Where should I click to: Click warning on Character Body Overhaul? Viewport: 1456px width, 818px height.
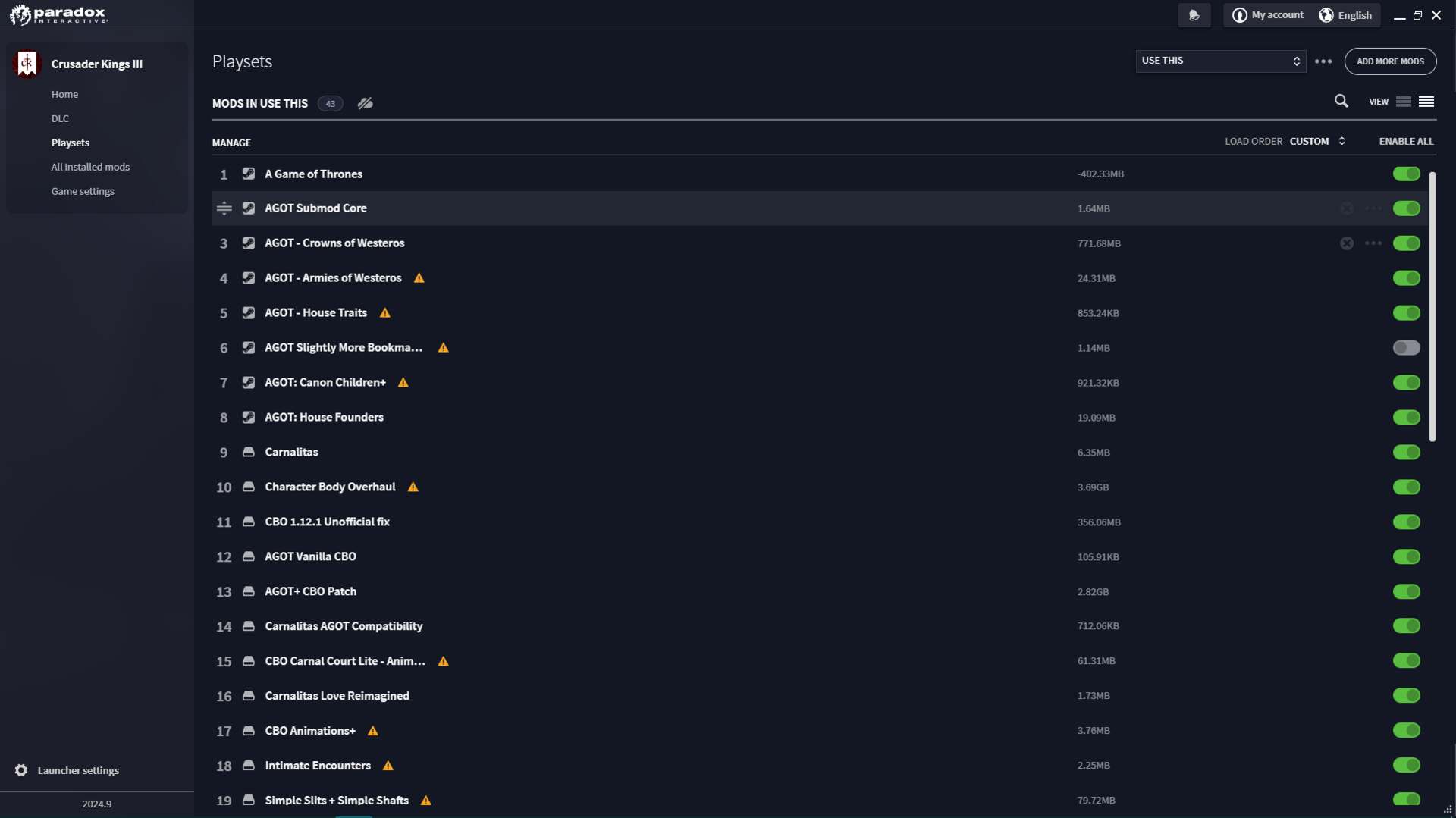click(x=413, y=487)
